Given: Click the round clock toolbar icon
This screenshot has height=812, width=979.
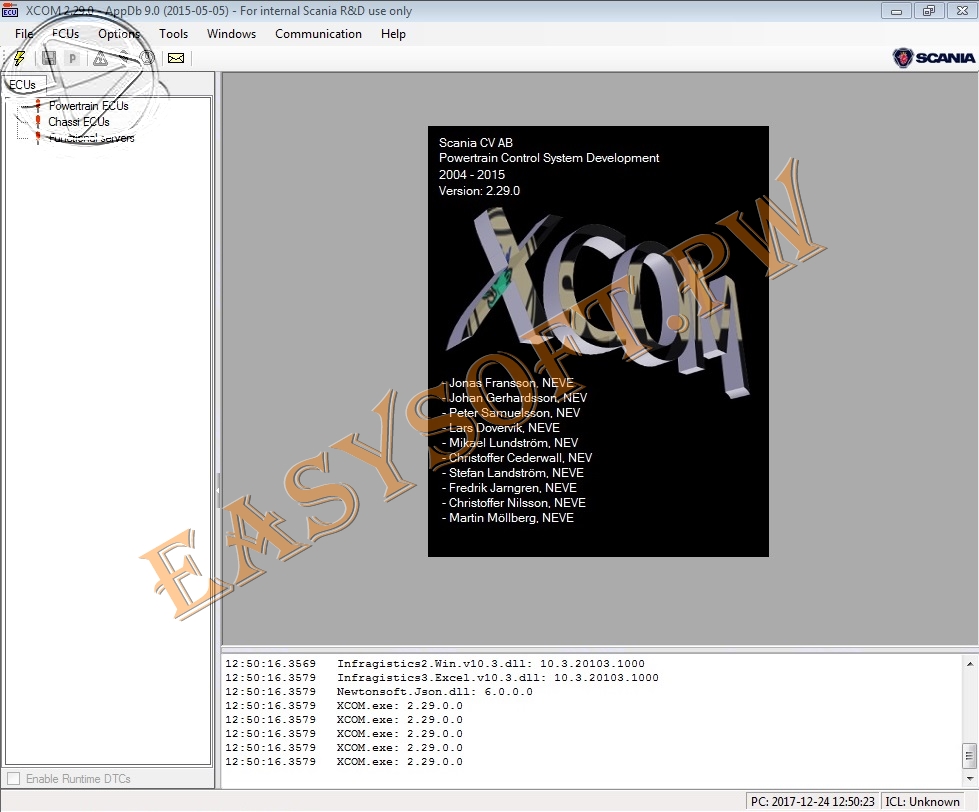Looking at the screenshot, I should 147,59.
